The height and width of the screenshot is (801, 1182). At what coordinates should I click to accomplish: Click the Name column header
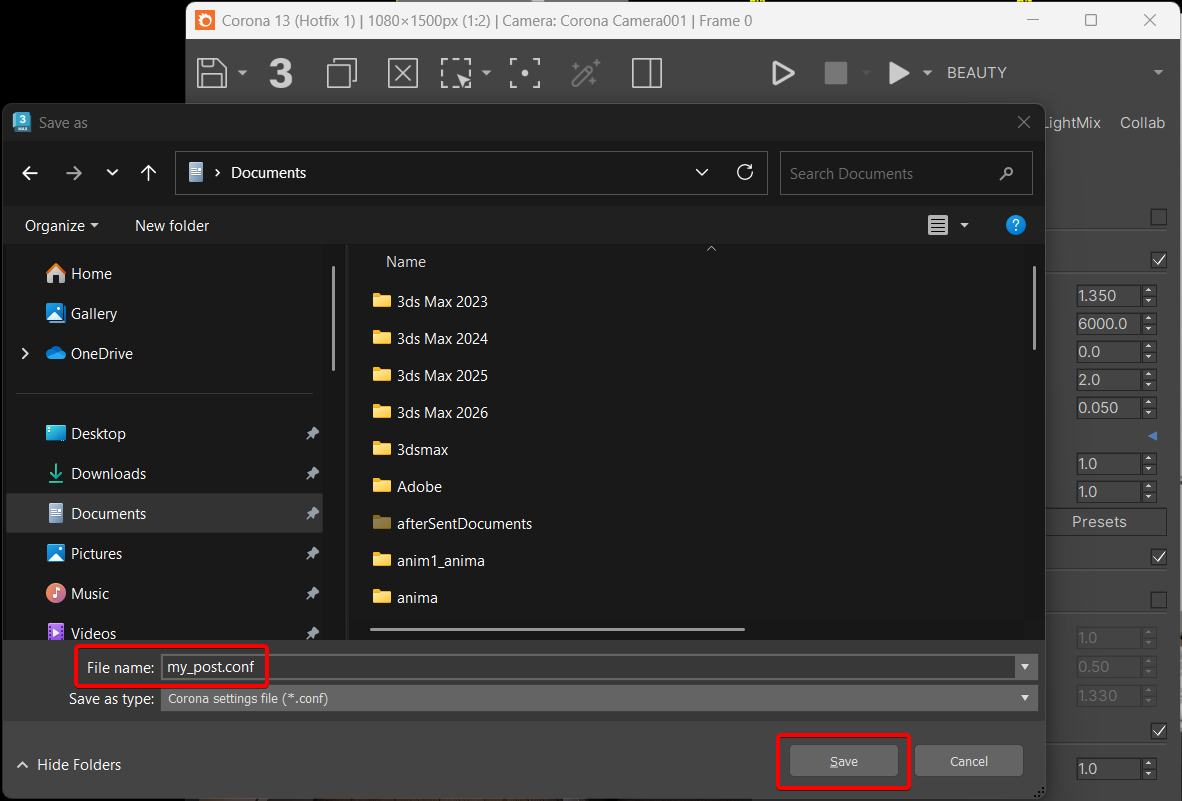coord(406,261)
